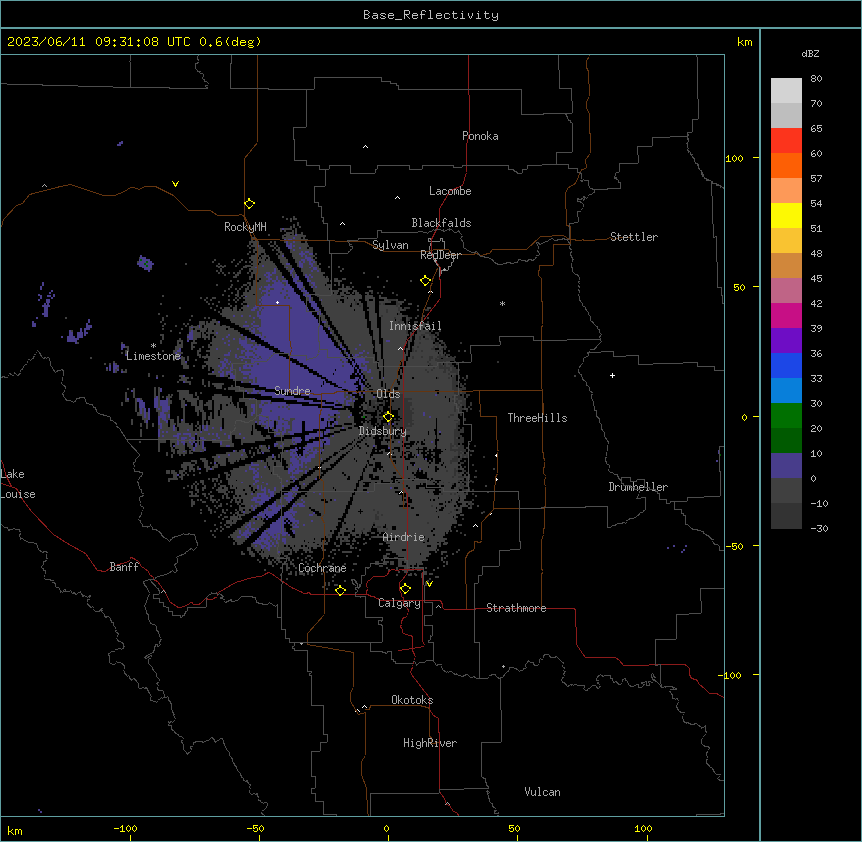Click the km unit label beside the timestamp
This screenshot has height=842, width=862.
[x=745, y=42]
